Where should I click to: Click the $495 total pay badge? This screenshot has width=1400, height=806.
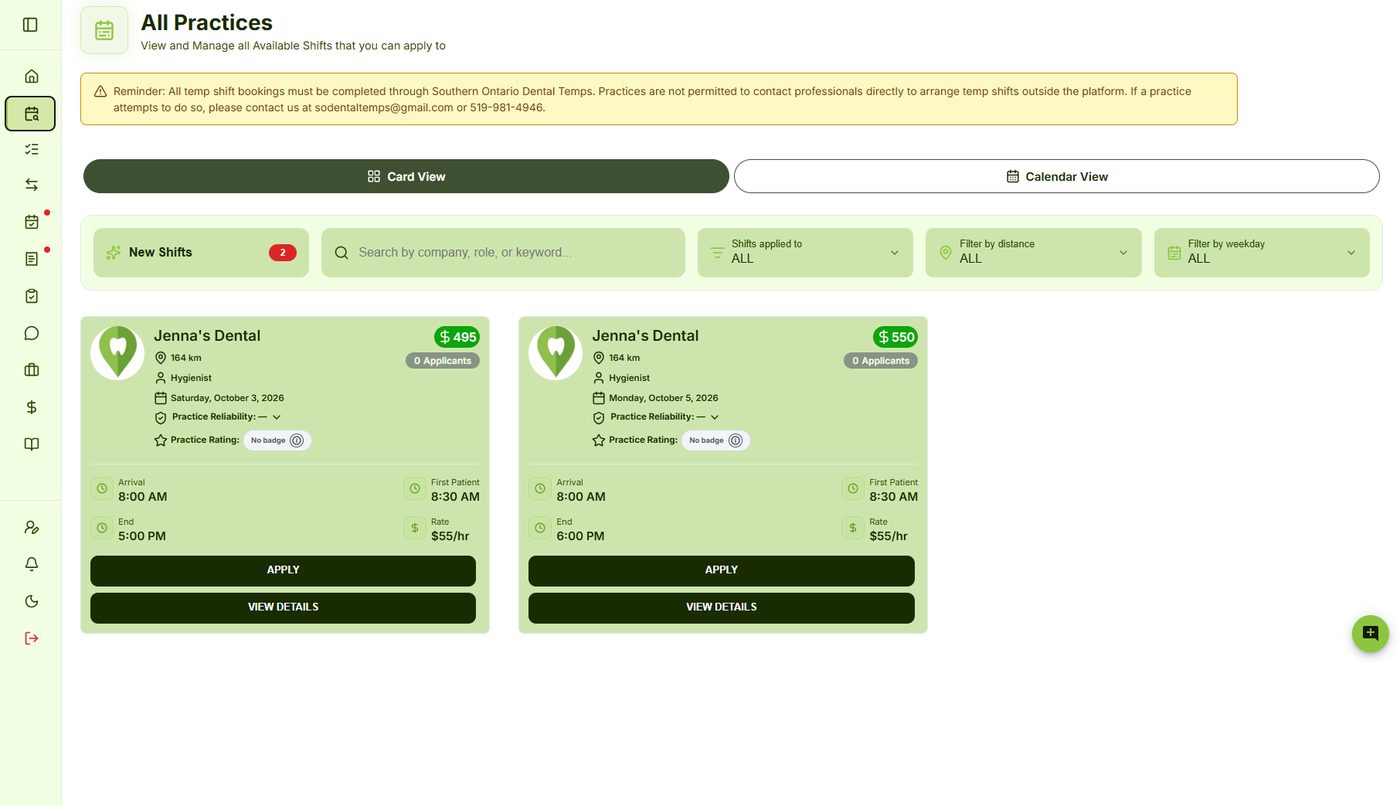point(457,337)
